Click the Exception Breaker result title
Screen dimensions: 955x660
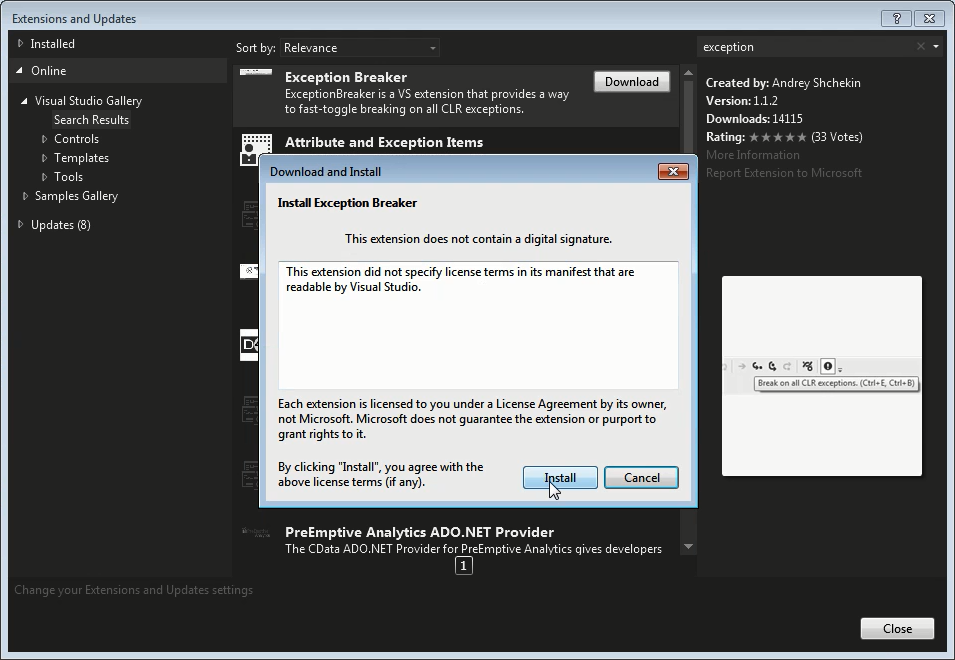pyautogui.click(x=346, y=77)
